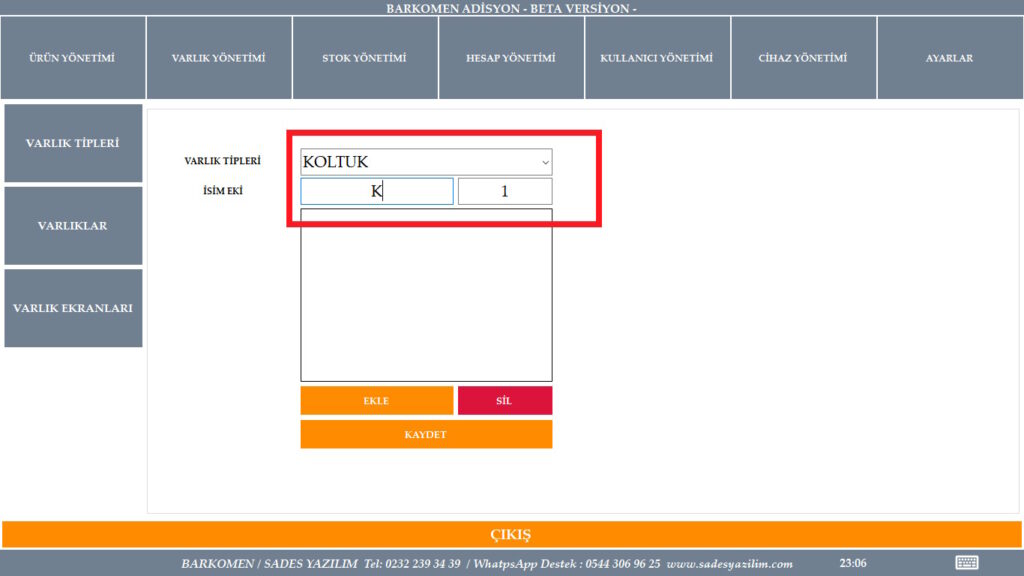
Task: Focus the İSİM EKİ text field containing K
Action: [x=377, y=191]
